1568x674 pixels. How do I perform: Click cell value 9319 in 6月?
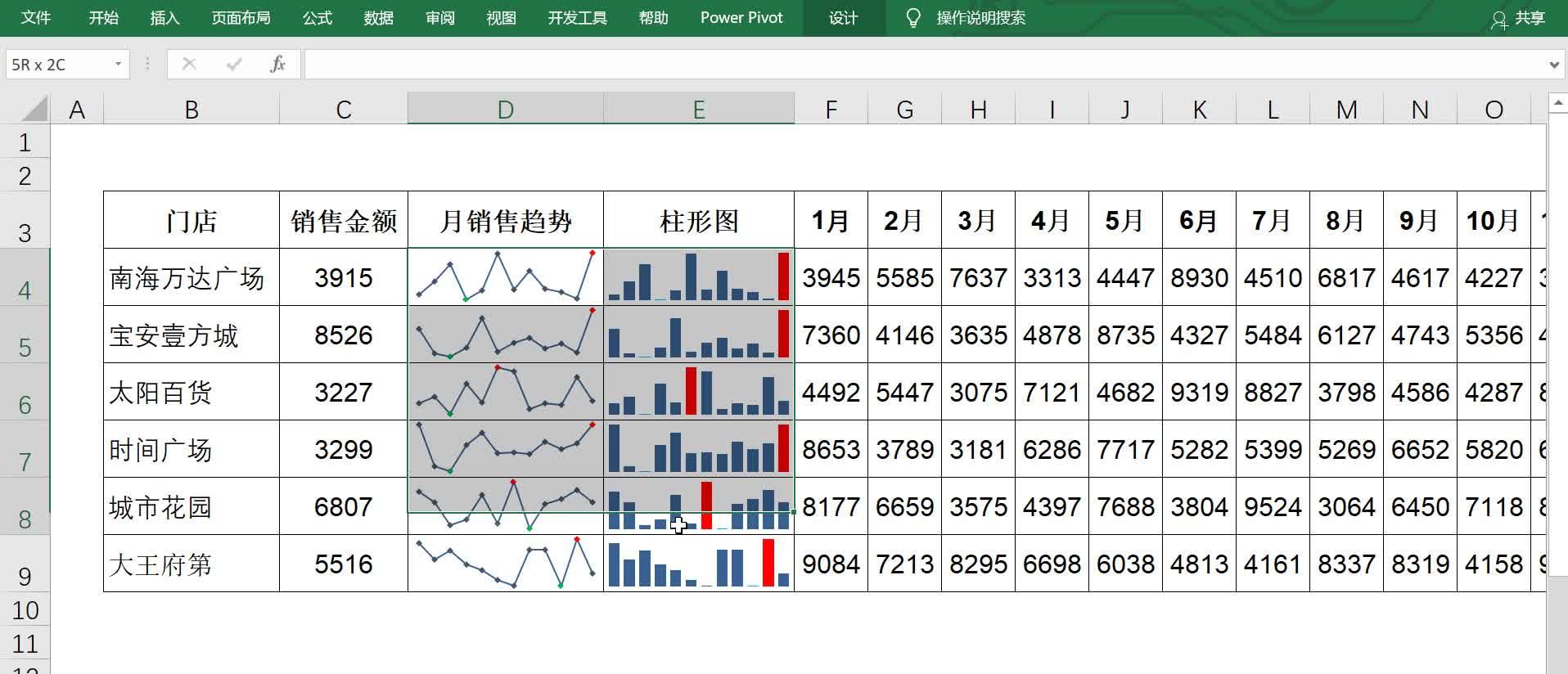[x=1199, y=392]
